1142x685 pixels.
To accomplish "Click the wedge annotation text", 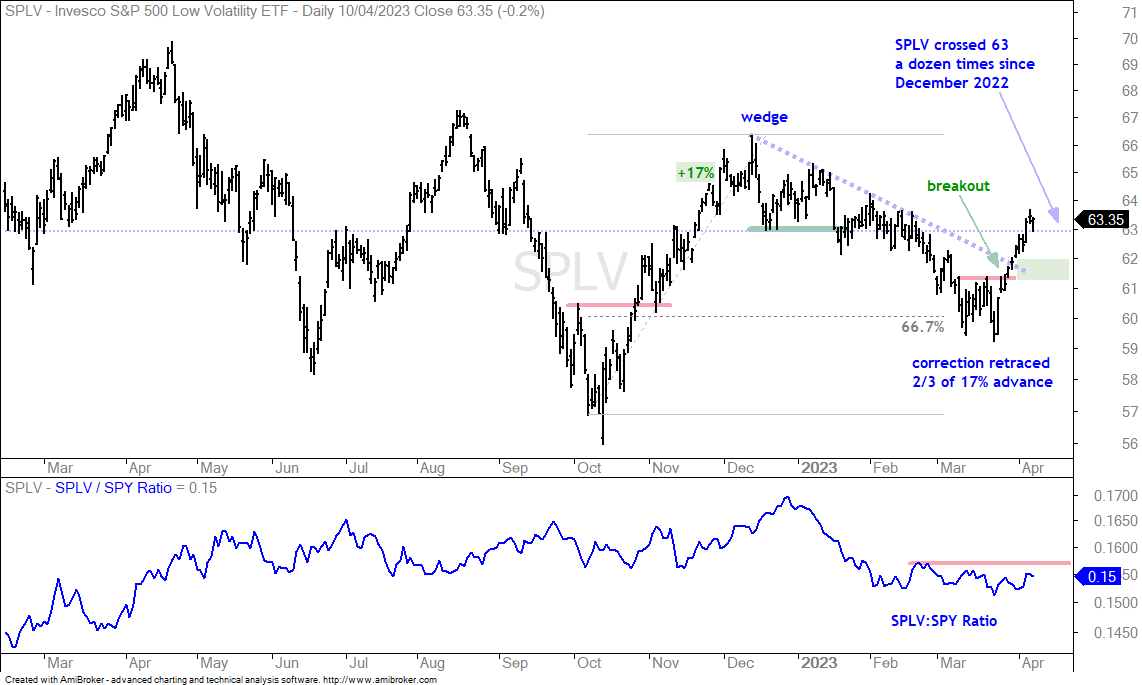I will (764, 117).
